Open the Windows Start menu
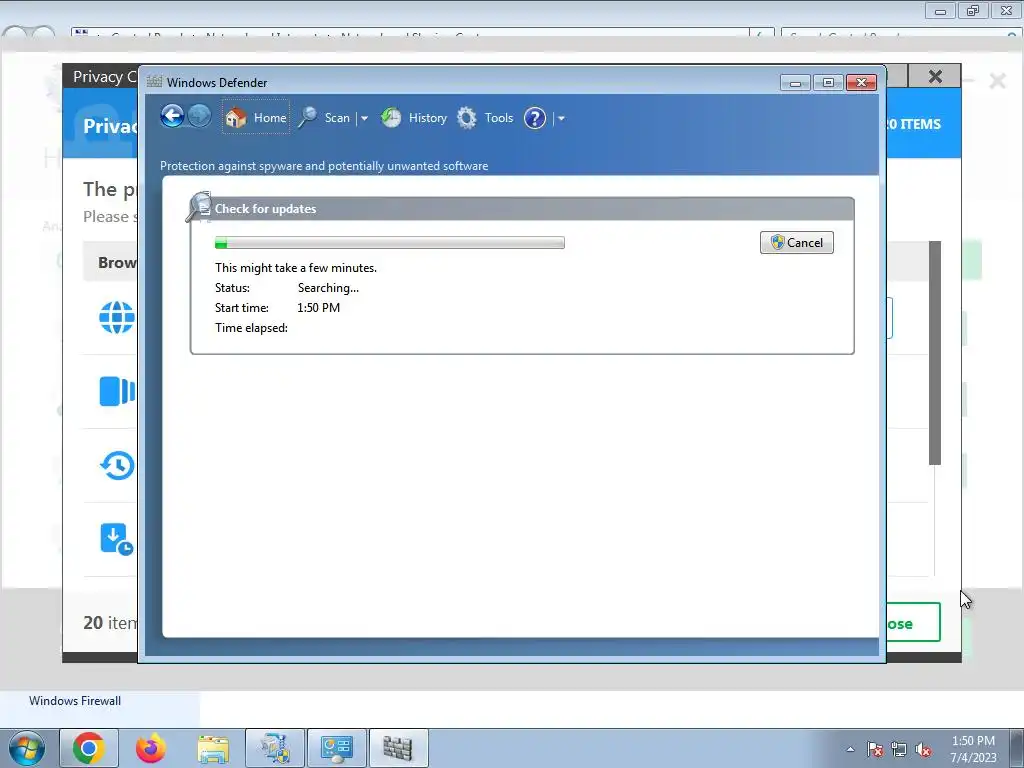1024x768 pixels. 27,749
